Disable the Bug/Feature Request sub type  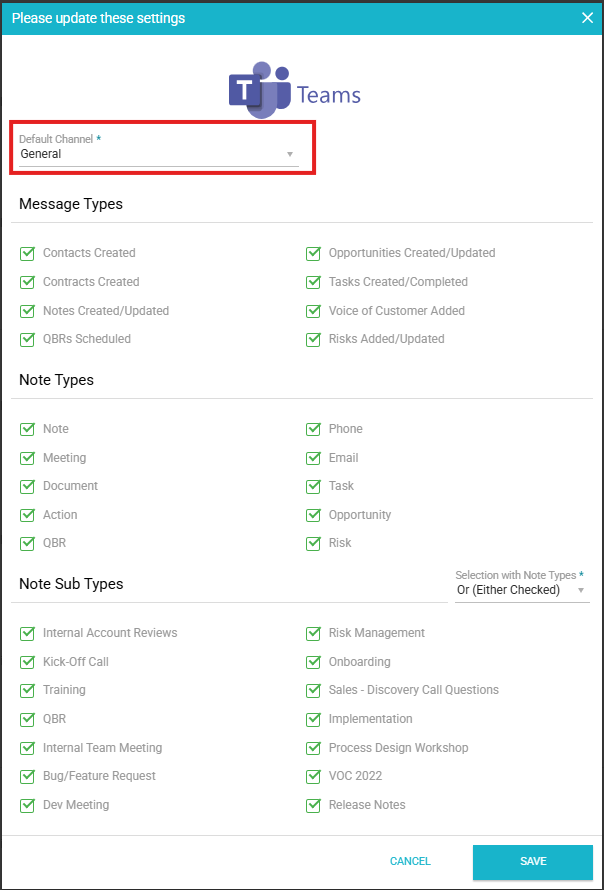(28, 777)
